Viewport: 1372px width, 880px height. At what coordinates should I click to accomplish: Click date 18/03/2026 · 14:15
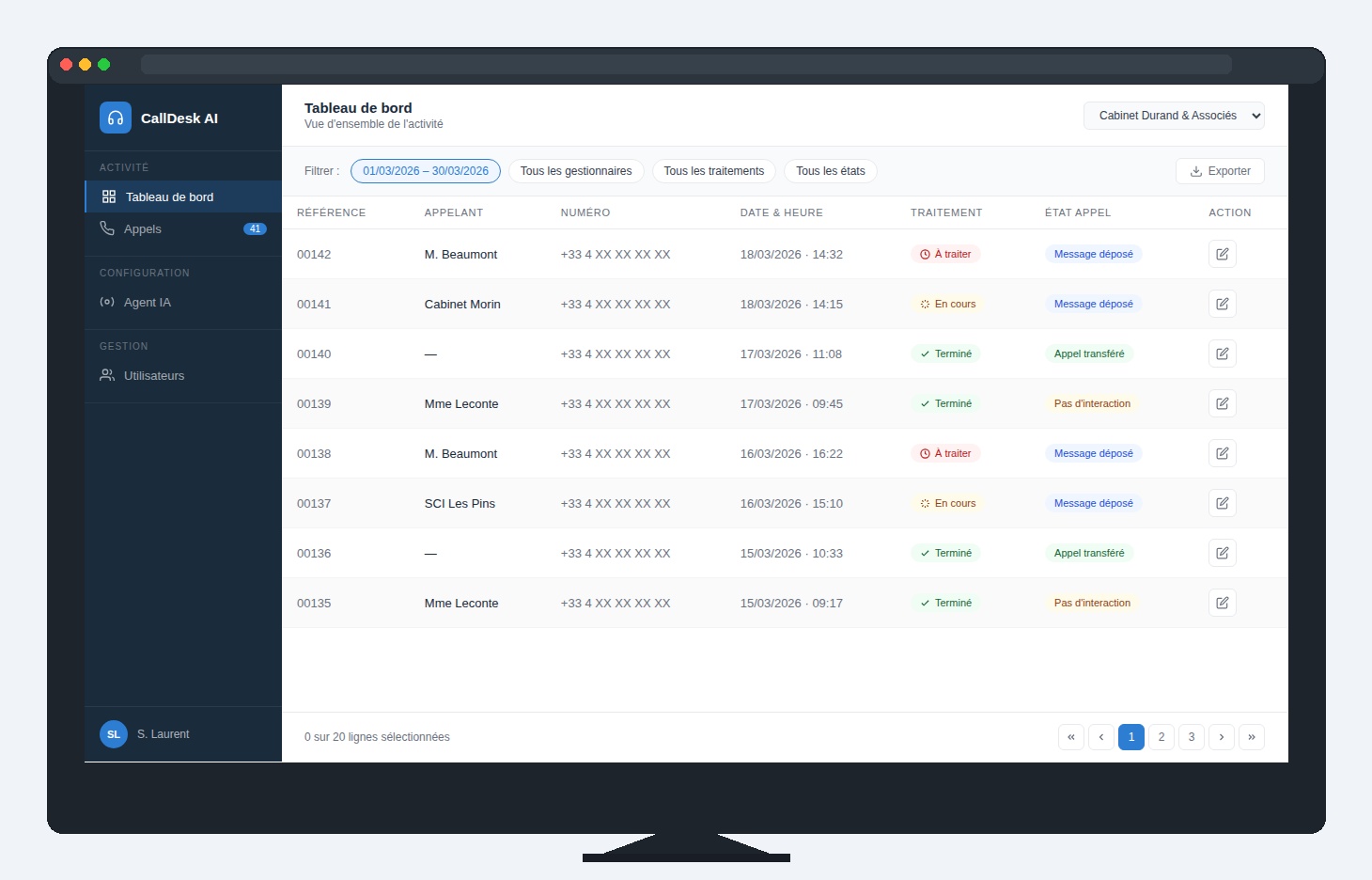pos(791,304)
